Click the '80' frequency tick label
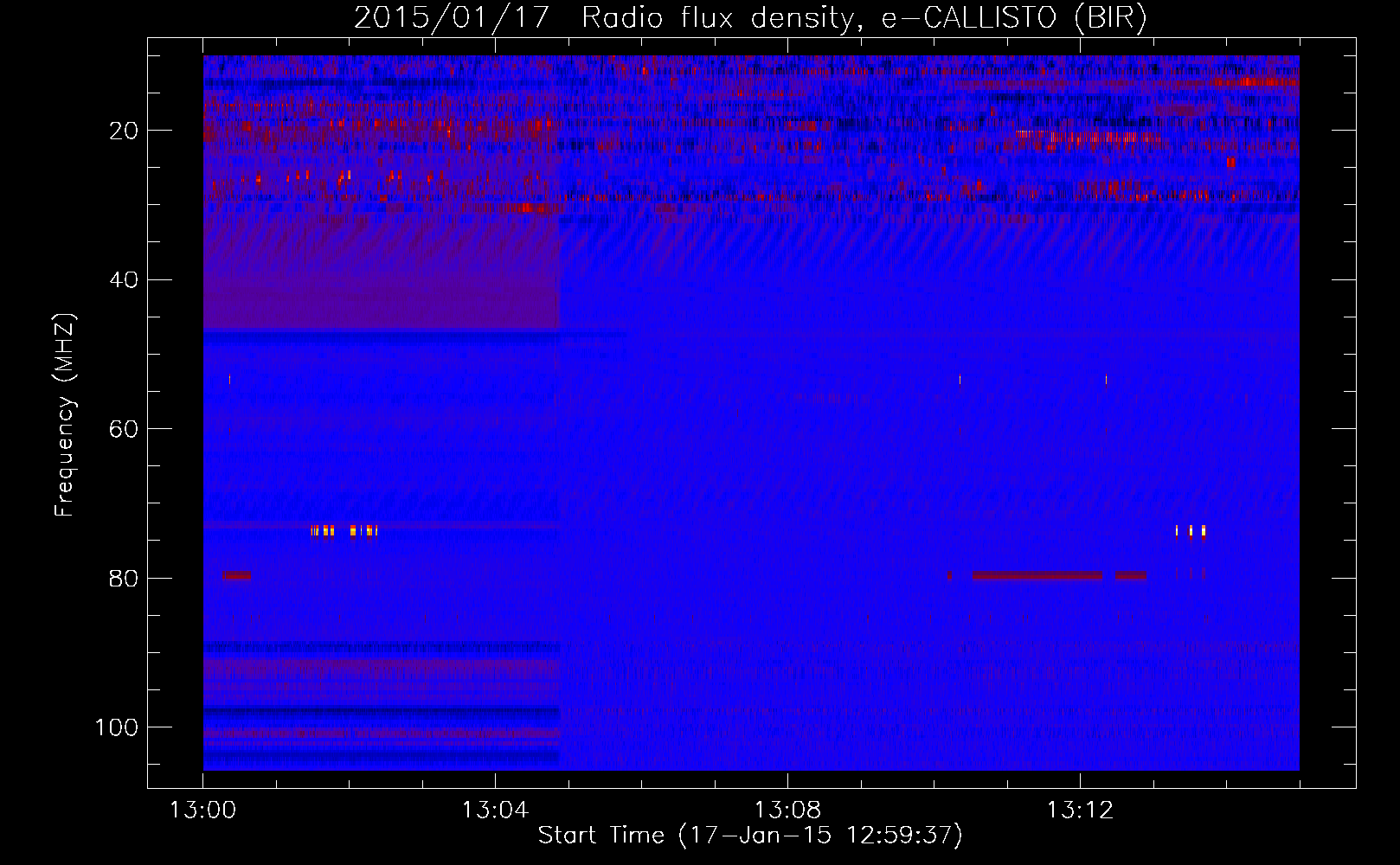This screenshot has height=865, width=1400. [124, 578]
